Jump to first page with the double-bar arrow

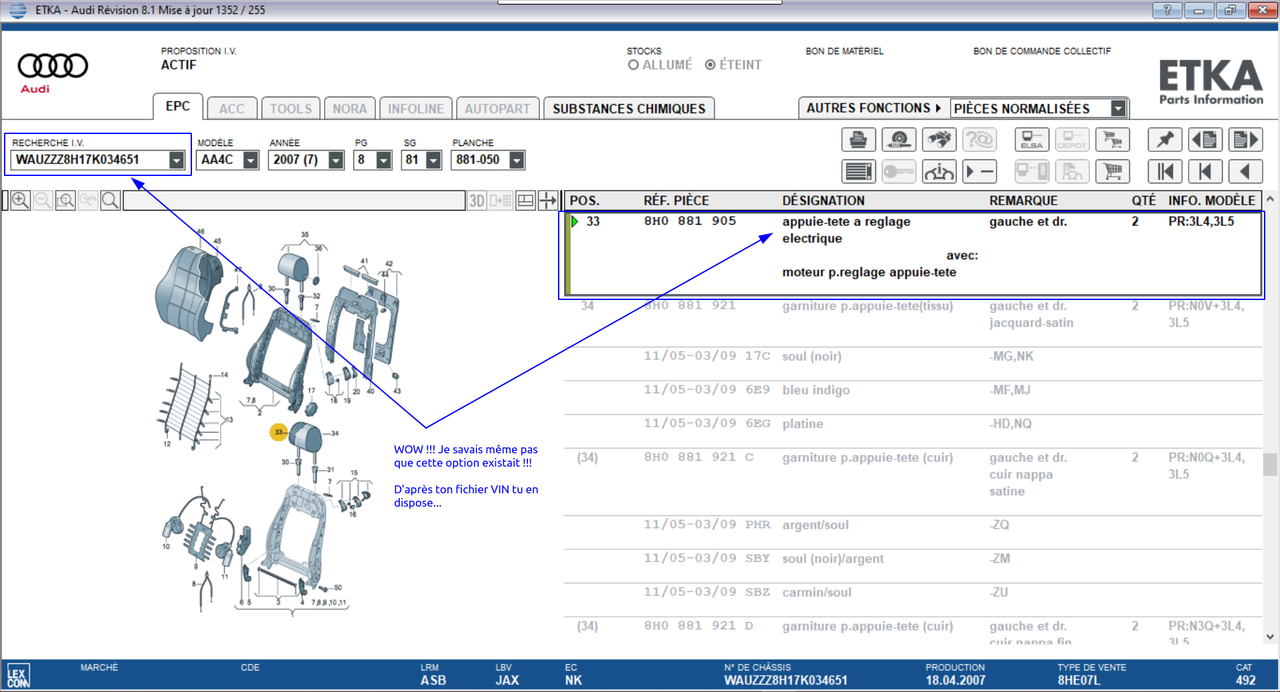pos(1165,171)
